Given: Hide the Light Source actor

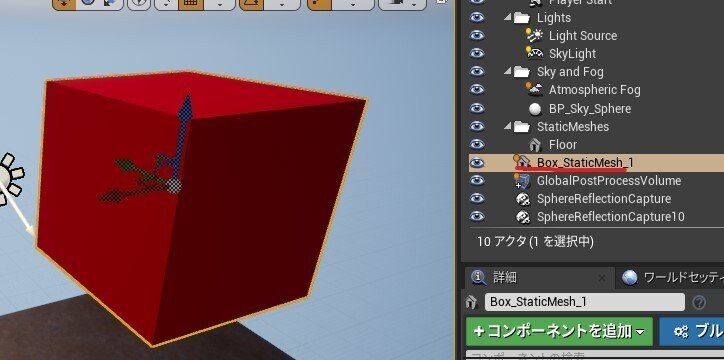Looking at the screenshot, I should point(477,36).
